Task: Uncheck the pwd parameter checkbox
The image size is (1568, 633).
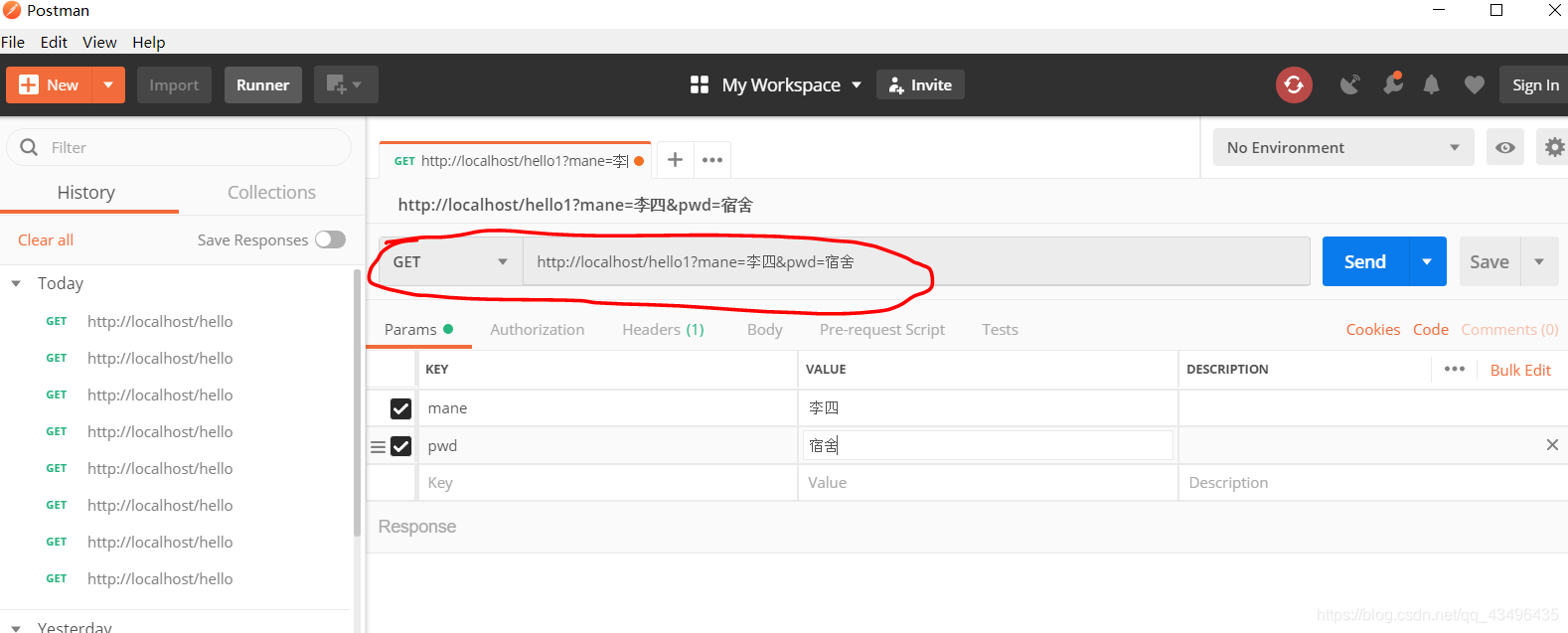Action: (x=400, y=446)
